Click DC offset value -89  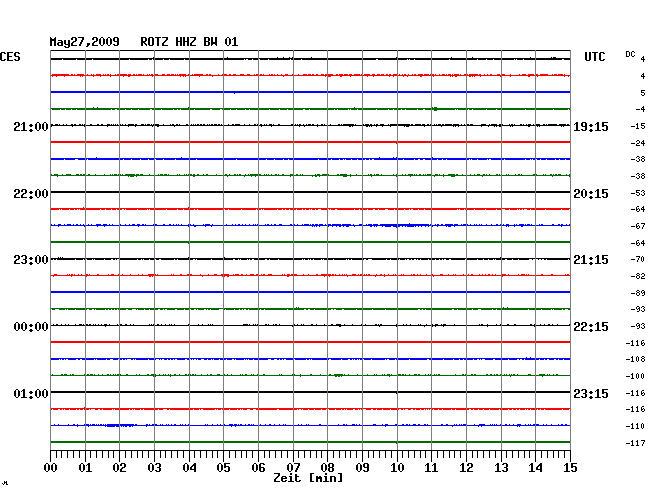(x=638, y=293)
